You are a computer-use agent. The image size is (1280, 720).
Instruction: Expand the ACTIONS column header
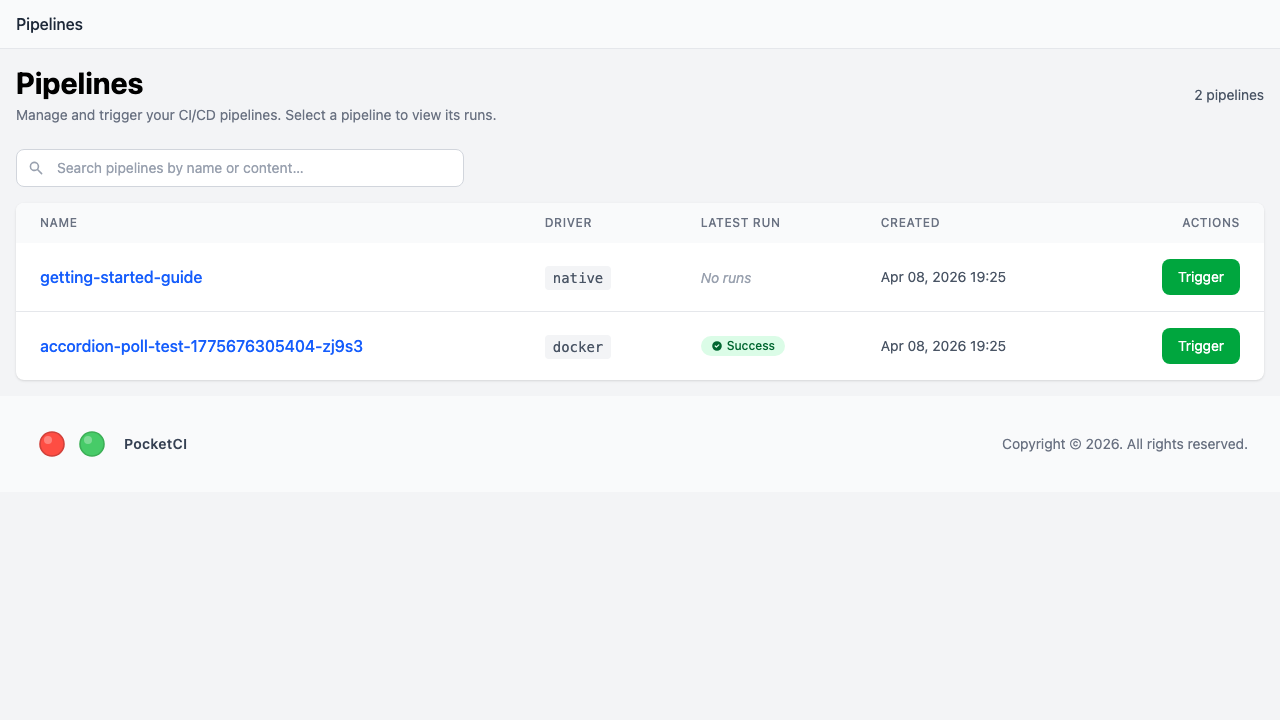pos(1210,222)
